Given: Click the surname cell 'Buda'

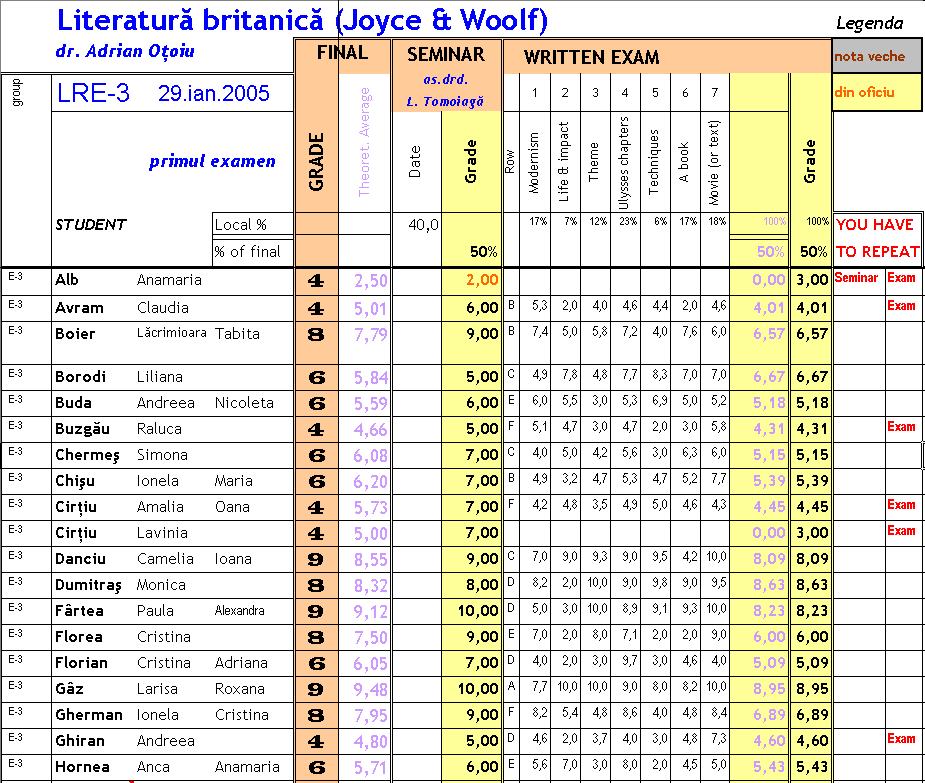Looking at the screenshot, I should (x=73, y=403).
